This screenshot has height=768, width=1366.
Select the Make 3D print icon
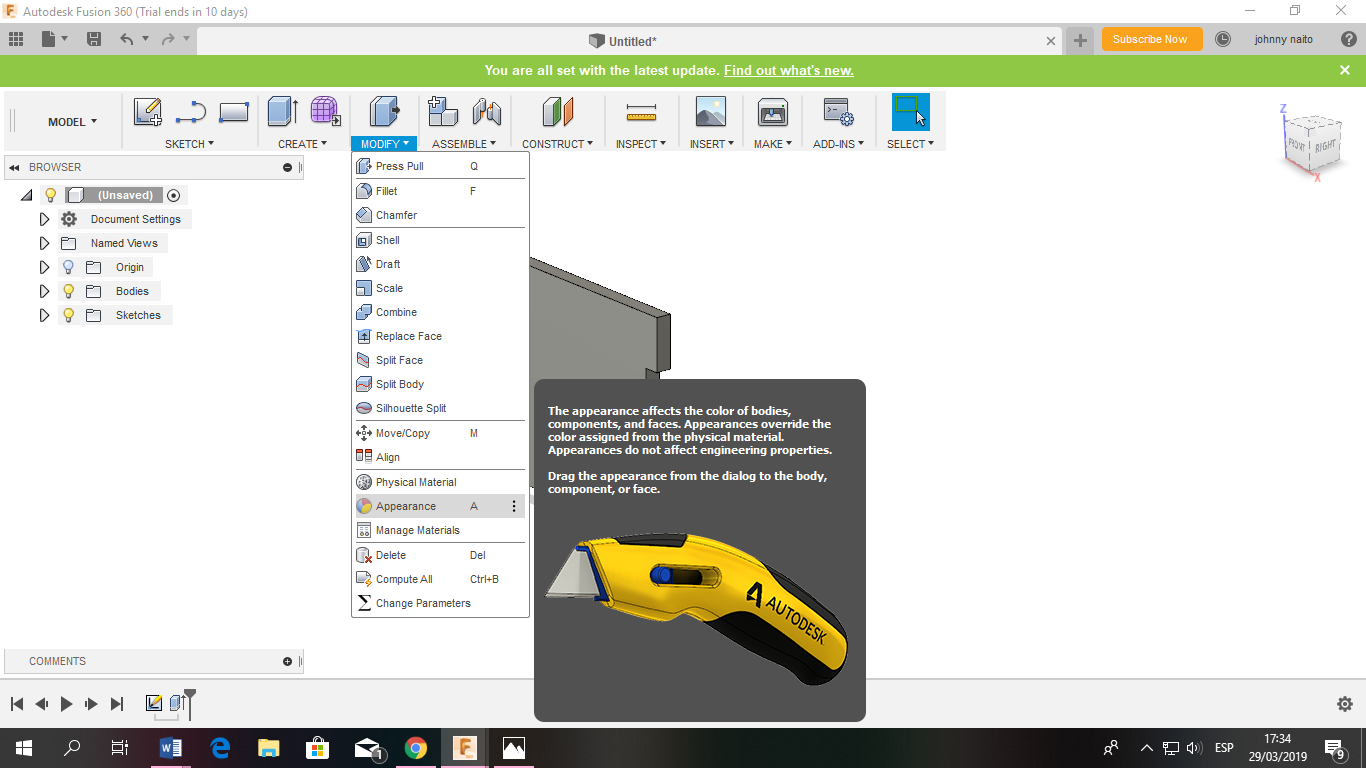click(773, 111)
